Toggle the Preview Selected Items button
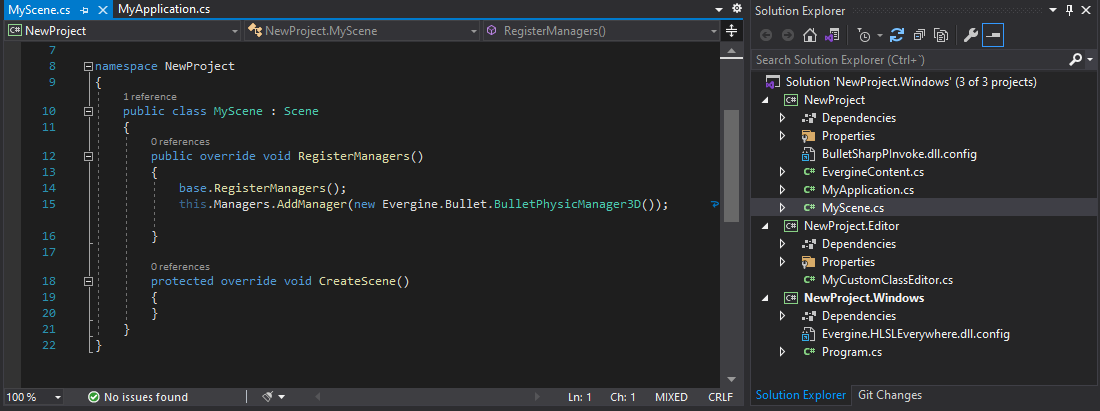Viewport: 1100px width, 411px height. pyautogui.click(x=993, y=35)
